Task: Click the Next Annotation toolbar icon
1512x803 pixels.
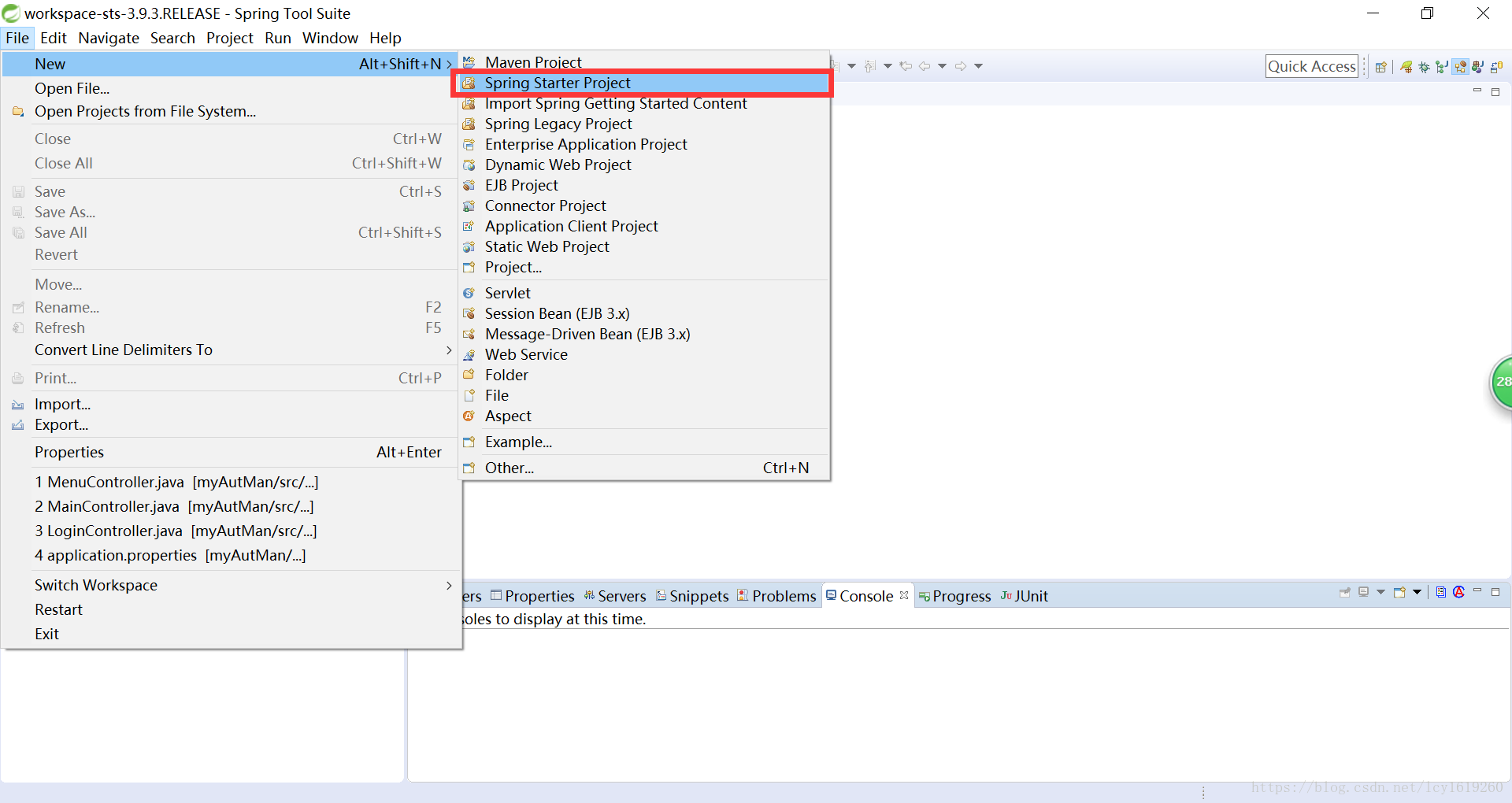Action: coord(869,66)
